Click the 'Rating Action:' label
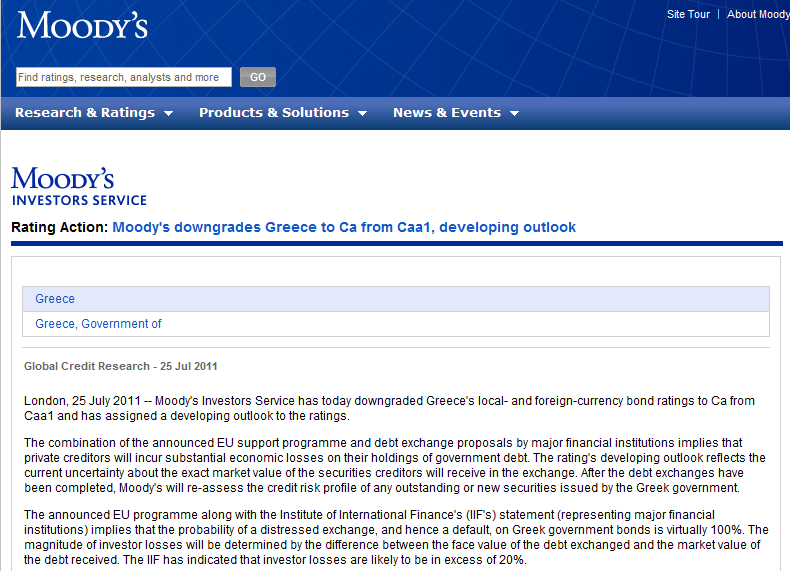The height and width of the screenshot is (571, 790). click(59, 227)
